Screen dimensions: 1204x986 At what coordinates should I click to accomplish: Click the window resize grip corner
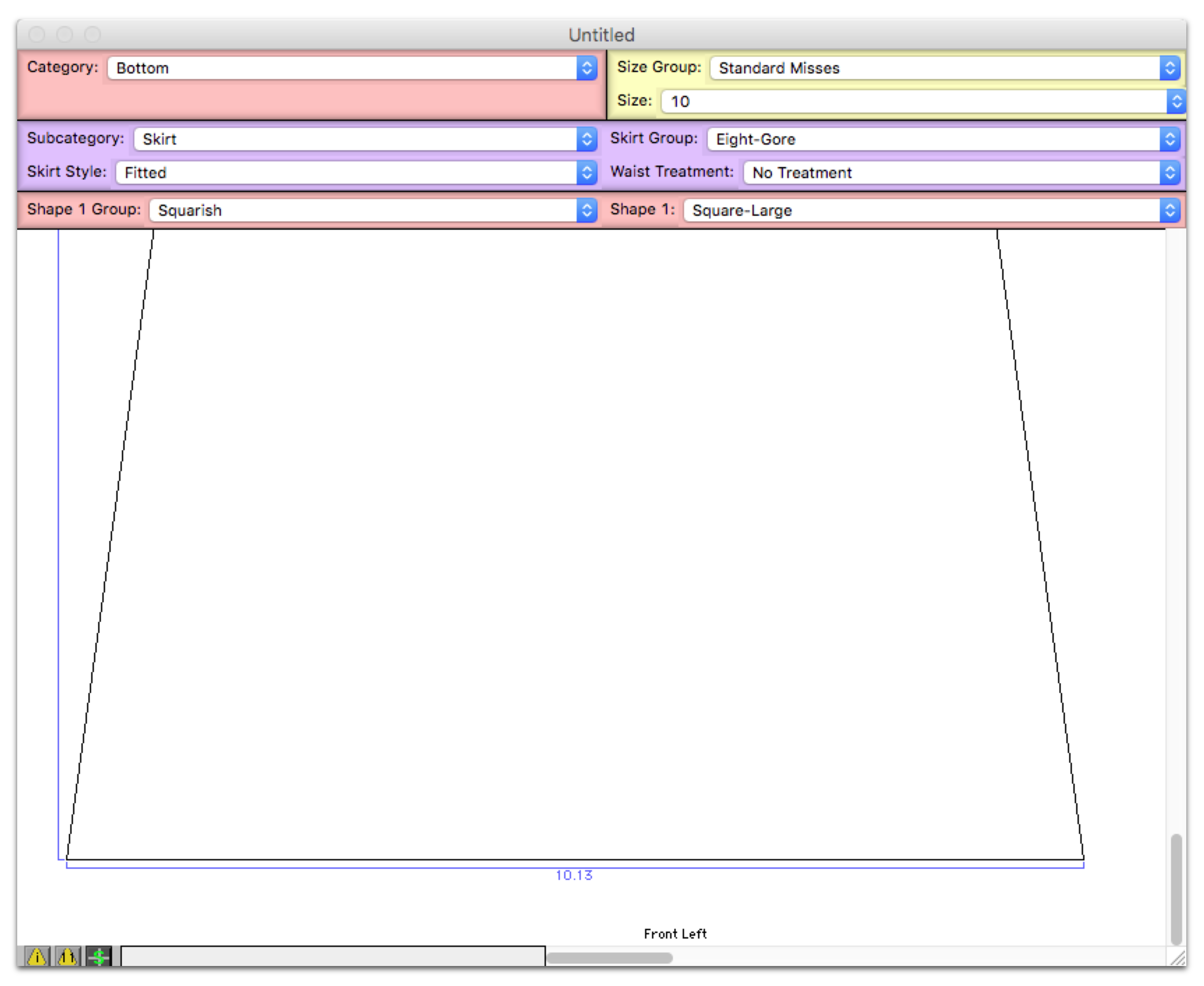coord(1178,958)
